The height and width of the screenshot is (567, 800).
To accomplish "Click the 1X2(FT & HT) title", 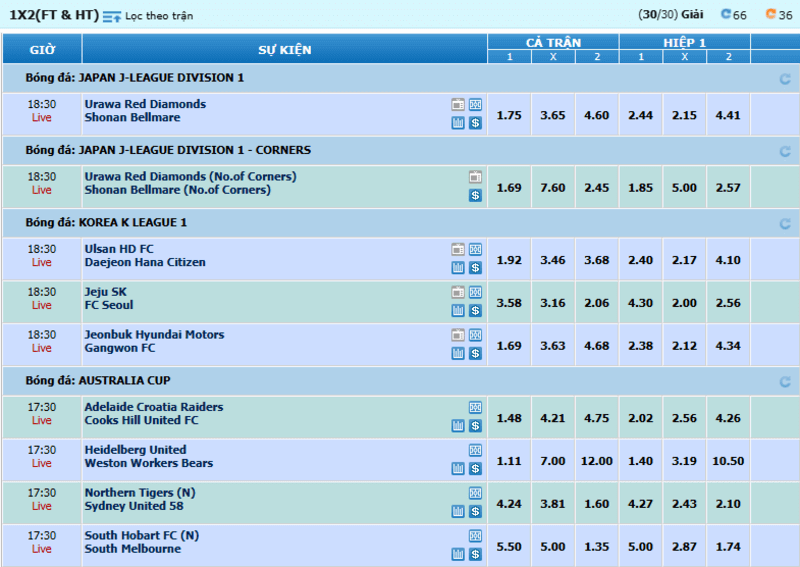I will coord(54,15).
